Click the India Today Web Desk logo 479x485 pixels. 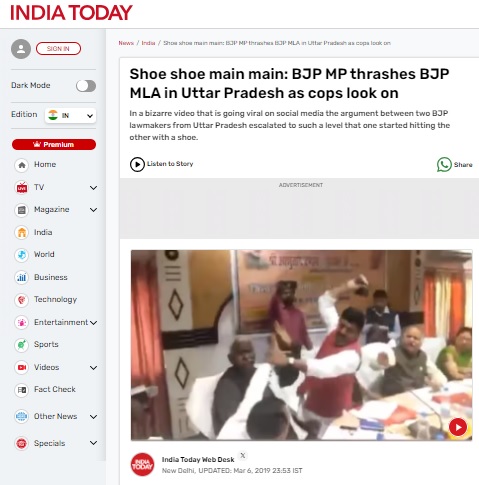tap(142, 464)
